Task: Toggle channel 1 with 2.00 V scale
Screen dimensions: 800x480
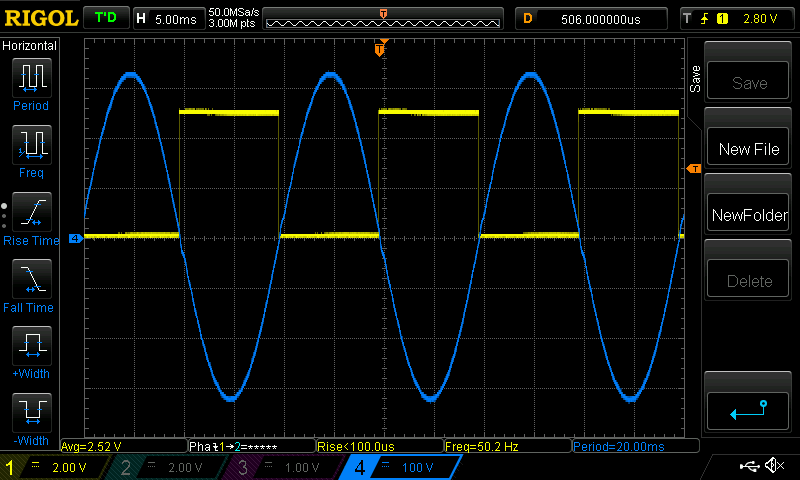Action: (55, 467)
